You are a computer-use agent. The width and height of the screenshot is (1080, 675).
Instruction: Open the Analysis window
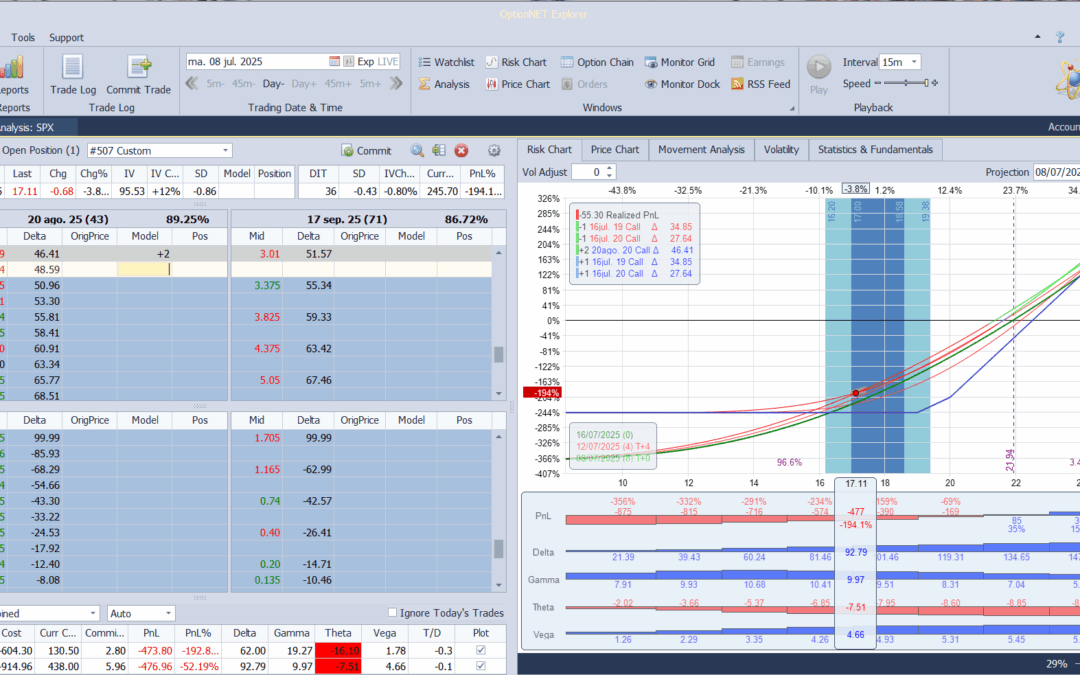click(x=453, y=84)
